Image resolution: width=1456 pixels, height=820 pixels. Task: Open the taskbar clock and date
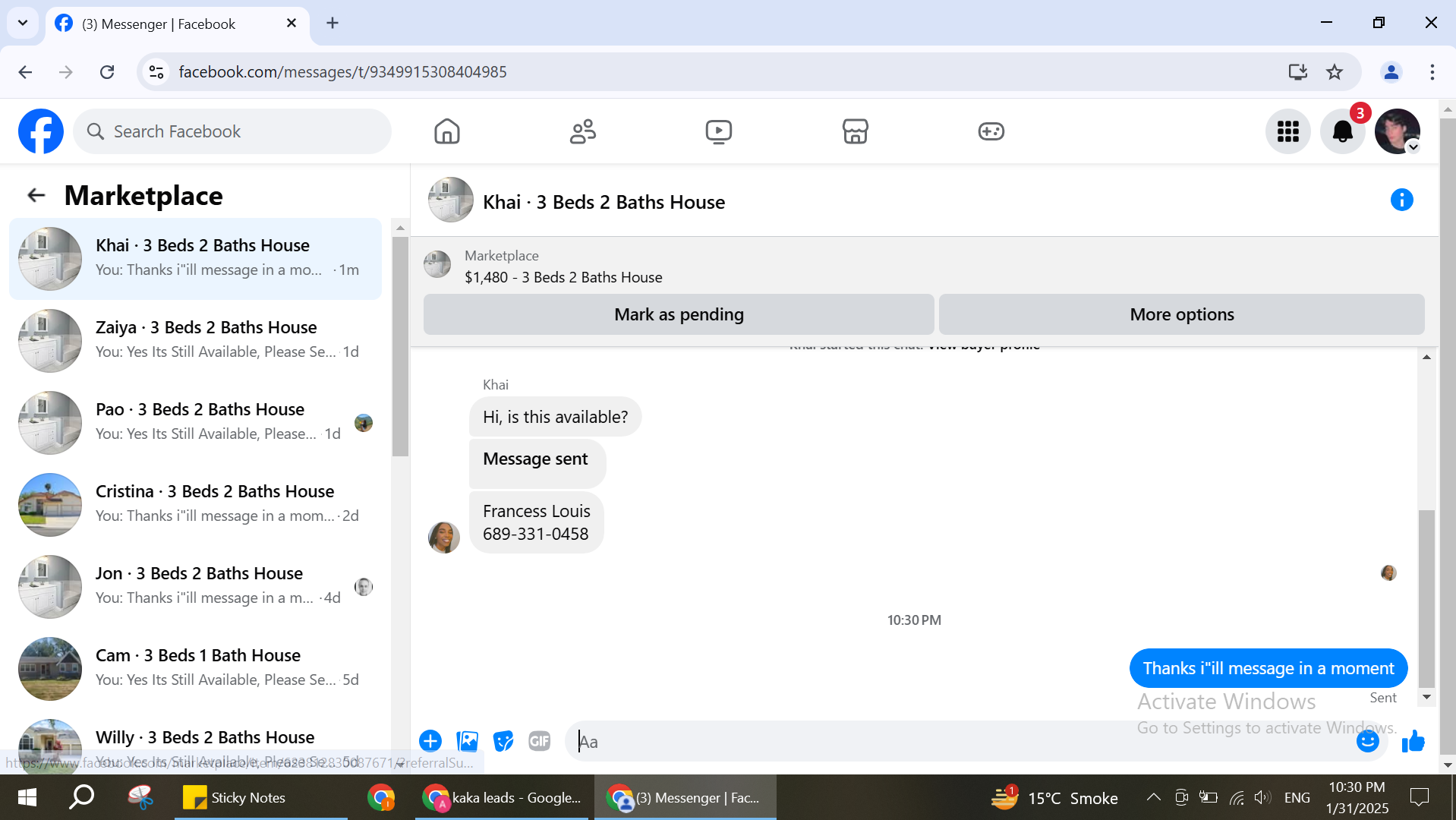(1357, 797)
